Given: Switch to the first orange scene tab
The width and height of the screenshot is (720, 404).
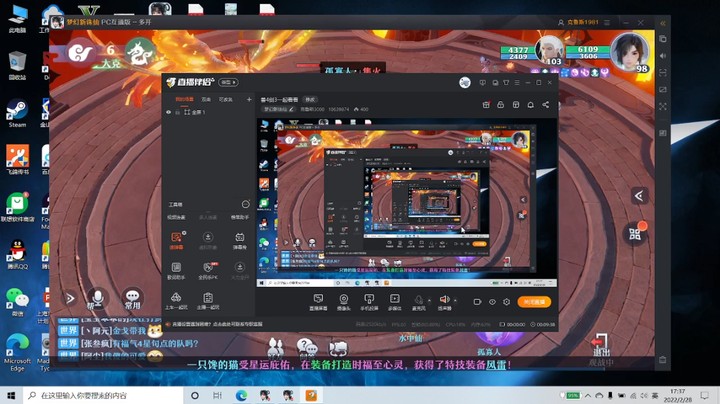Looking at the screenshot, I should 185,99.
